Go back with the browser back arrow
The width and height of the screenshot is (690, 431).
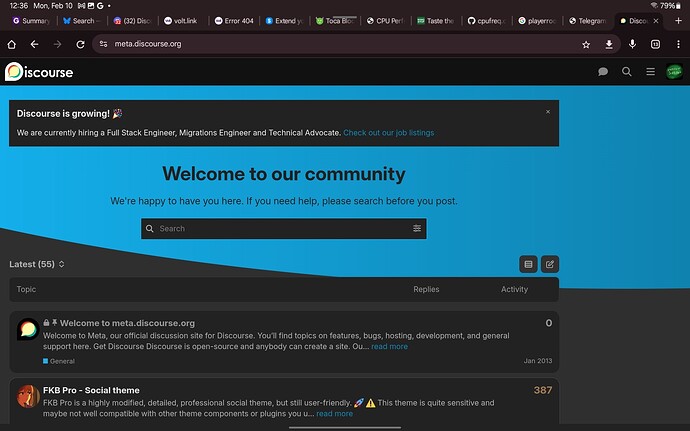click(34, 44)
